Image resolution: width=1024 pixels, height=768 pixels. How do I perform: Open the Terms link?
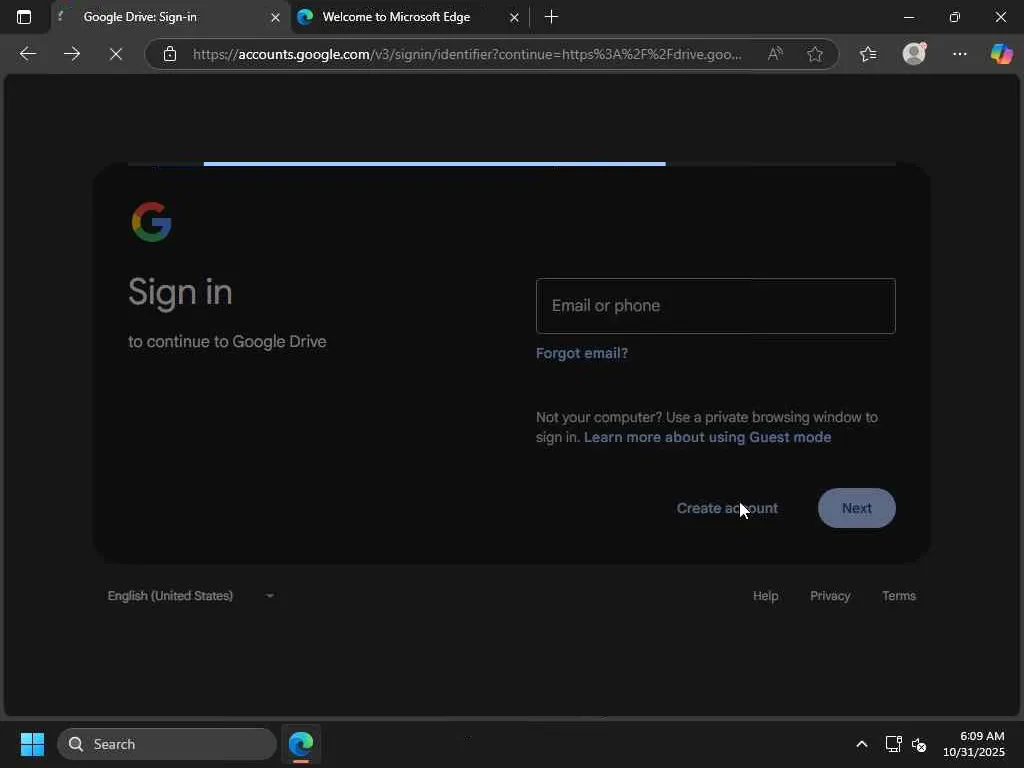[x=899, y=596]
